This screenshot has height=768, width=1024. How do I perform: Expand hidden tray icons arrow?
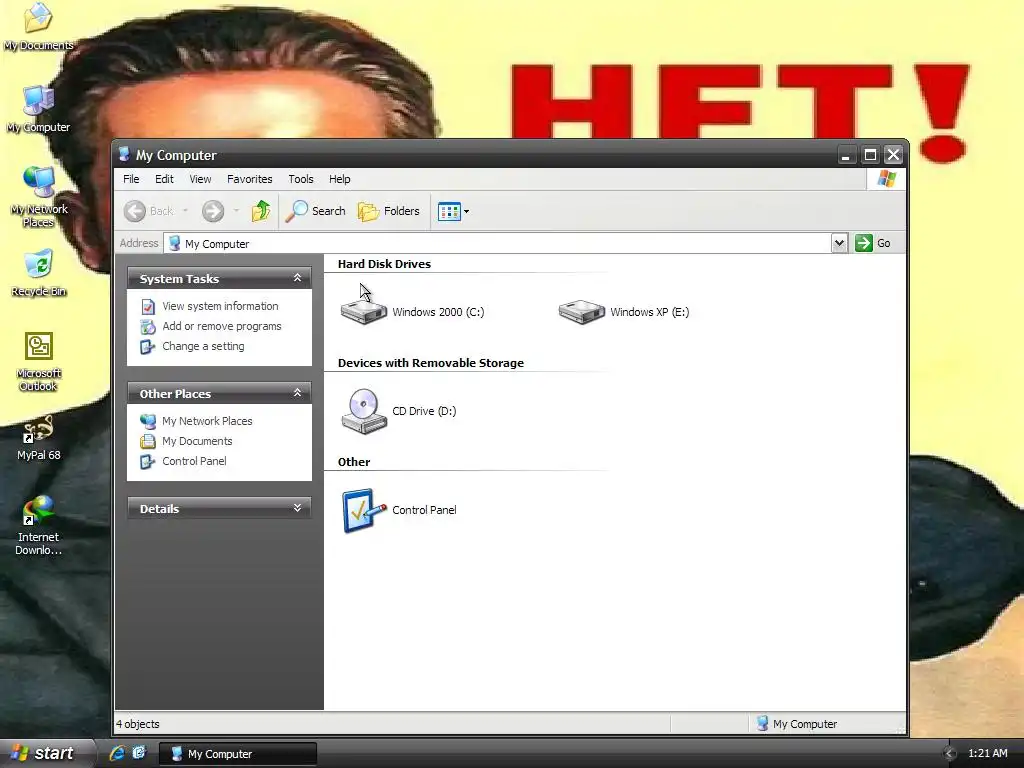pos(950,754)
